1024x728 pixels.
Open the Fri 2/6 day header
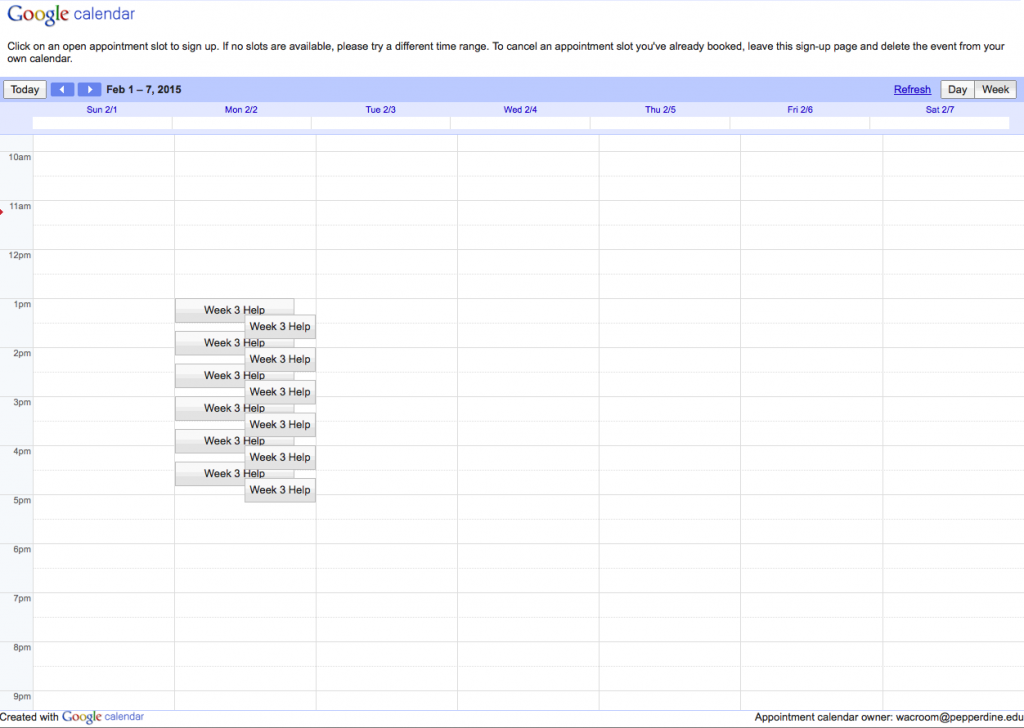[800, 110]
